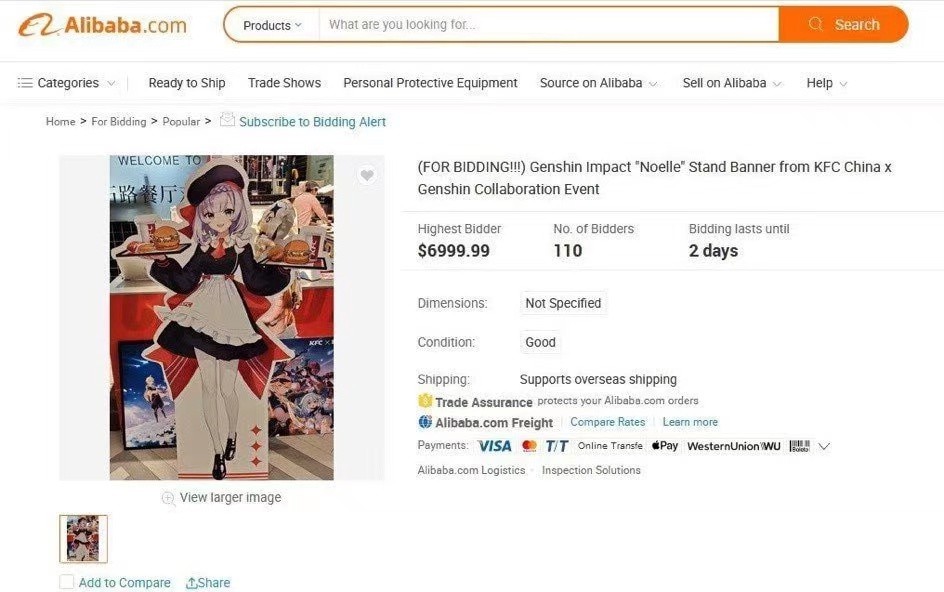Click the Subscribe to Bidding Alert envelope icon
The width and height of the screenshot is (944, 592).
pos(227,121)
